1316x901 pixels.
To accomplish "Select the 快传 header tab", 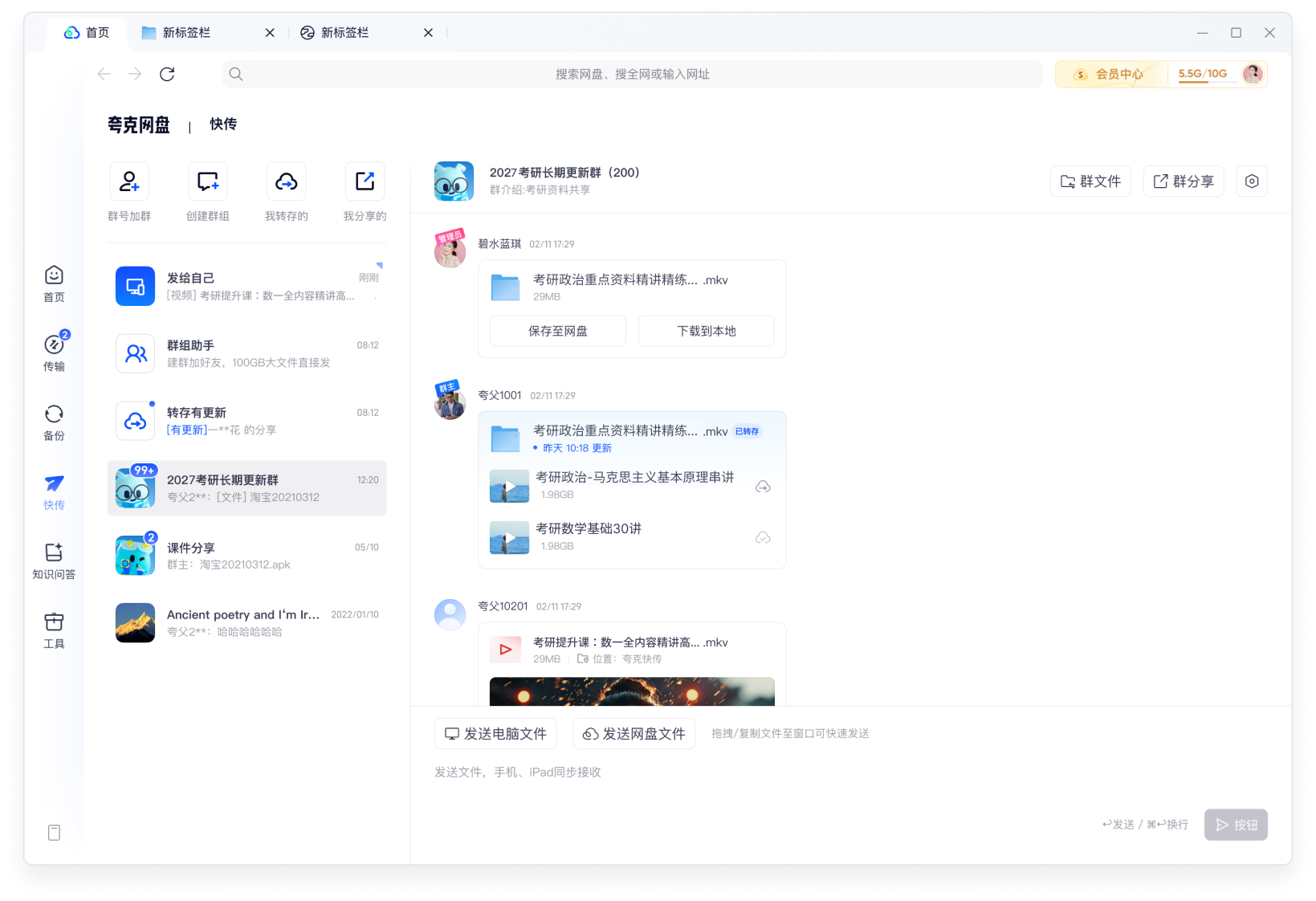I will 223,124.
